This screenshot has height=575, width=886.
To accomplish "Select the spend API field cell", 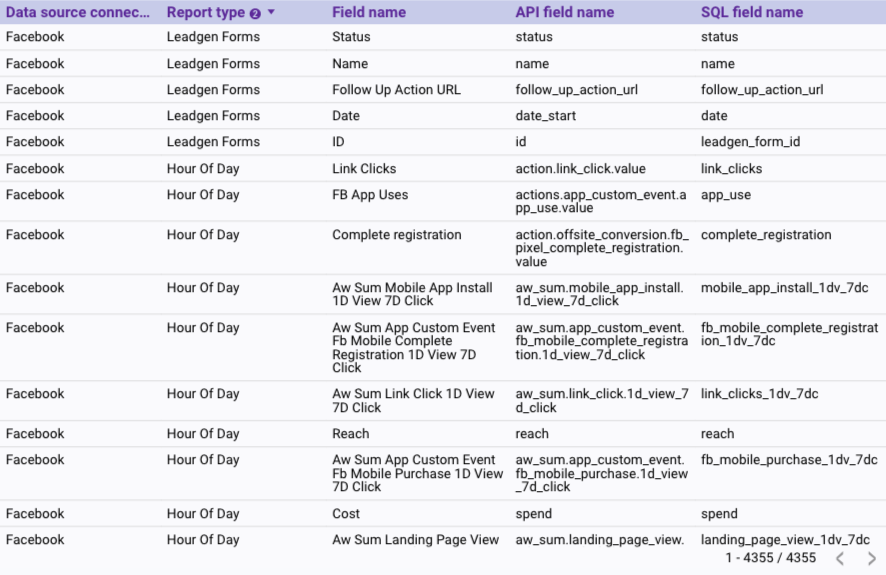I will (533, 514).
